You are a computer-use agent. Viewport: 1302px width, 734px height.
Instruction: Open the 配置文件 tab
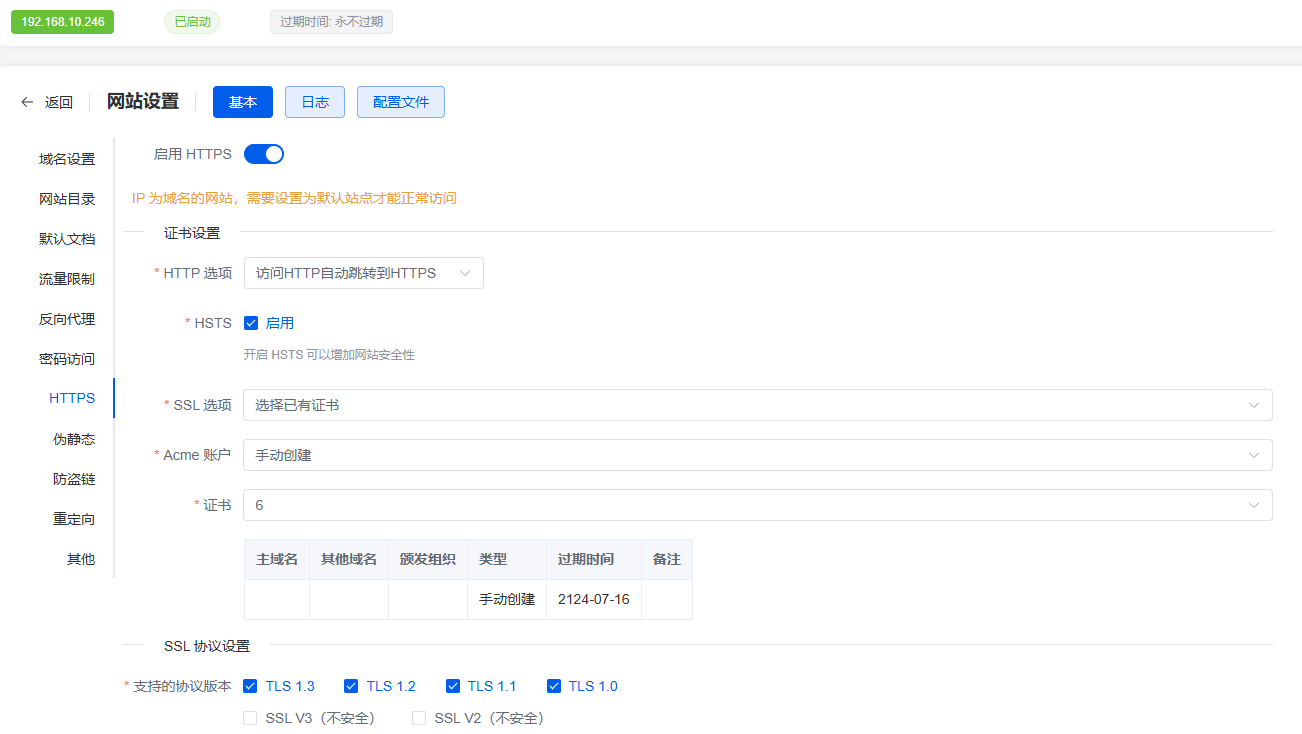point(400,102)
